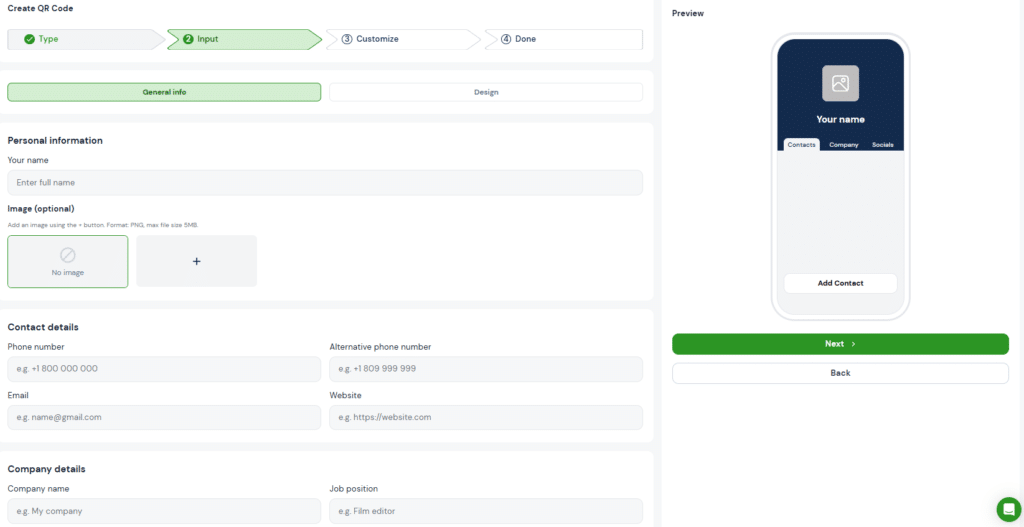
Task: Click the image placeholder in phone preview
Action: coord(840,84)
